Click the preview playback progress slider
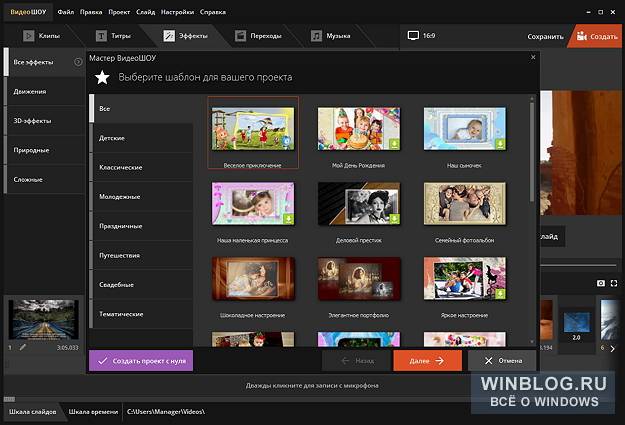 coord(579,264)
